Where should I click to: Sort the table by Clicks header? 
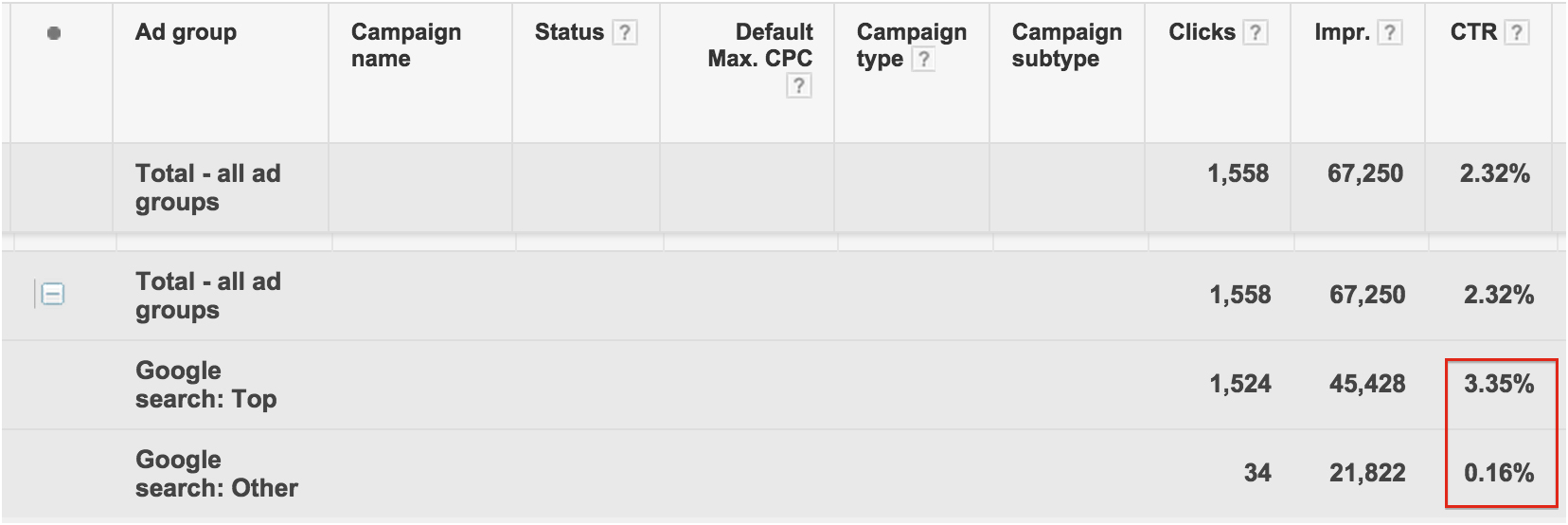click(x=1202, y=32)
